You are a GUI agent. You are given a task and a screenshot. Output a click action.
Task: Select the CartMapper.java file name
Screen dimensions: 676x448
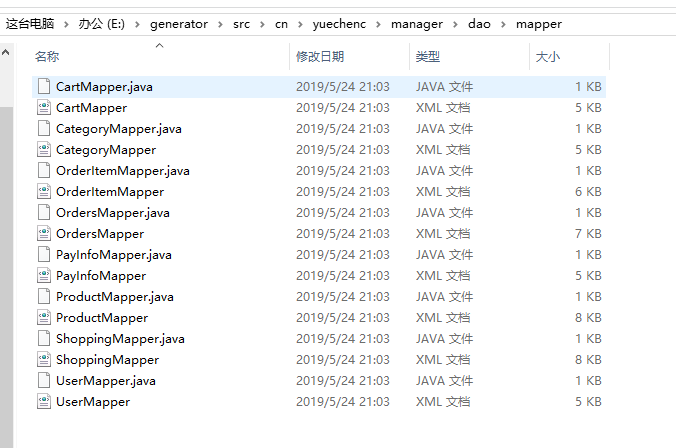coord(104,87)
